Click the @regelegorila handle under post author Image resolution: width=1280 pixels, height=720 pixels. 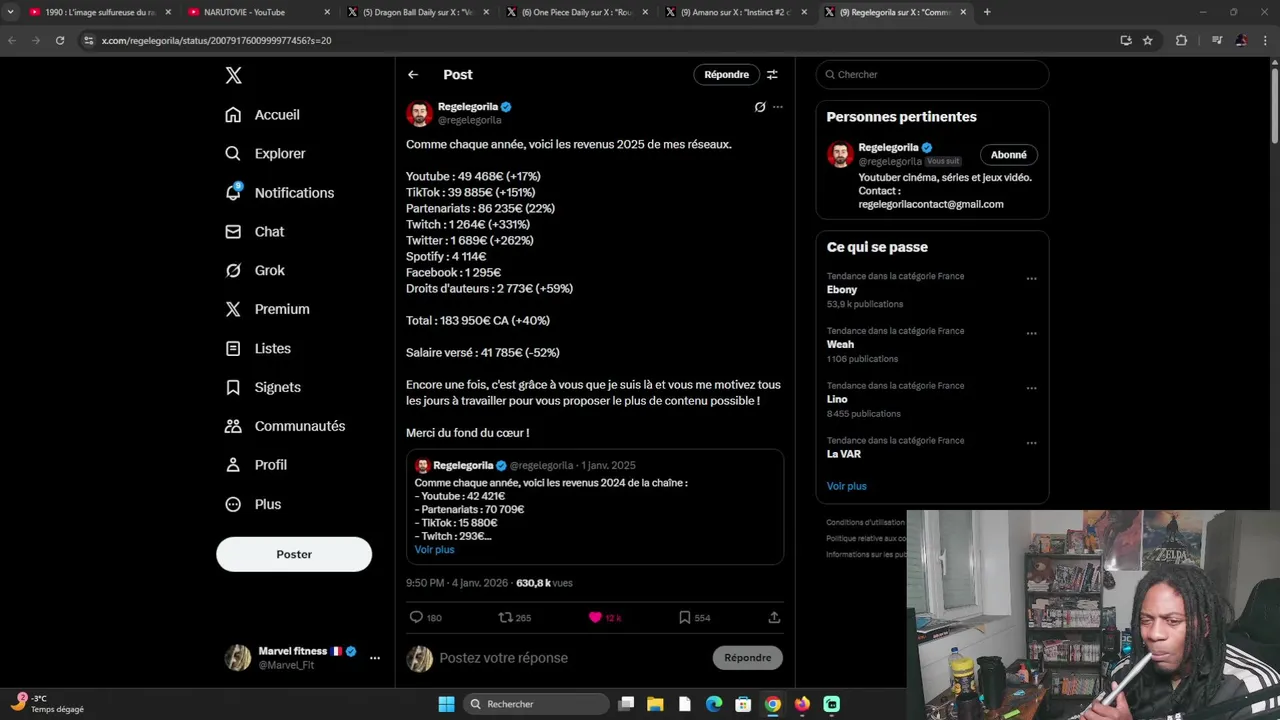470,120
